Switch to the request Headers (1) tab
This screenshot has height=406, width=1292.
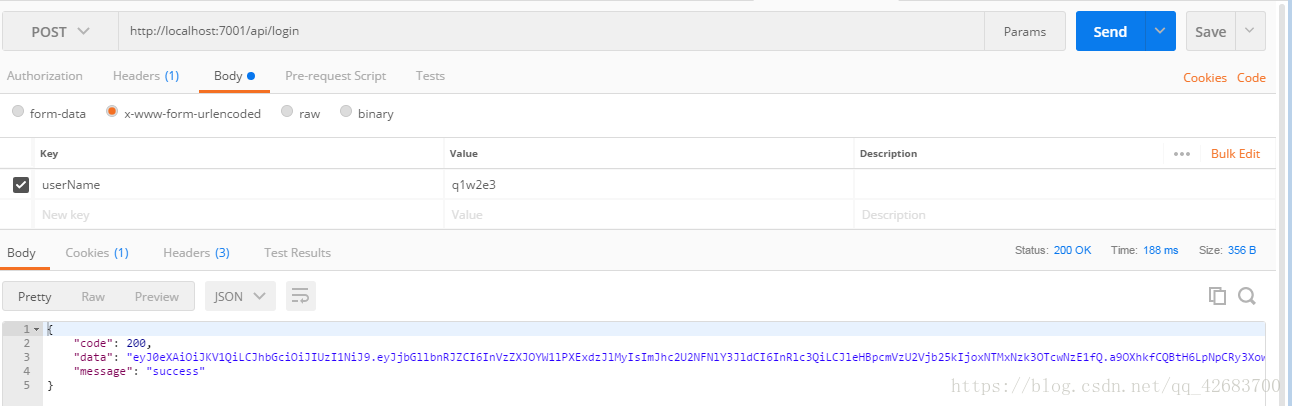point(146,76)
